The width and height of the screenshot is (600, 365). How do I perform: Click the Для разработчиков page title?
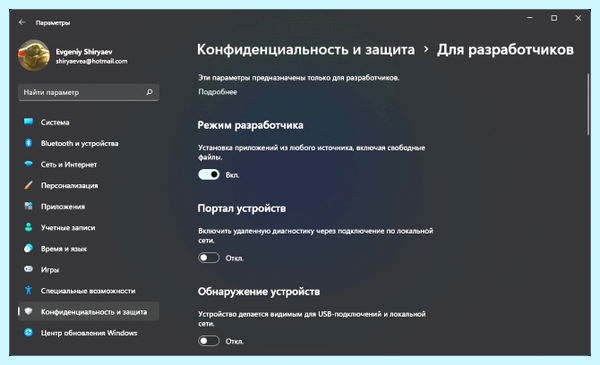[x=505, y=50]
